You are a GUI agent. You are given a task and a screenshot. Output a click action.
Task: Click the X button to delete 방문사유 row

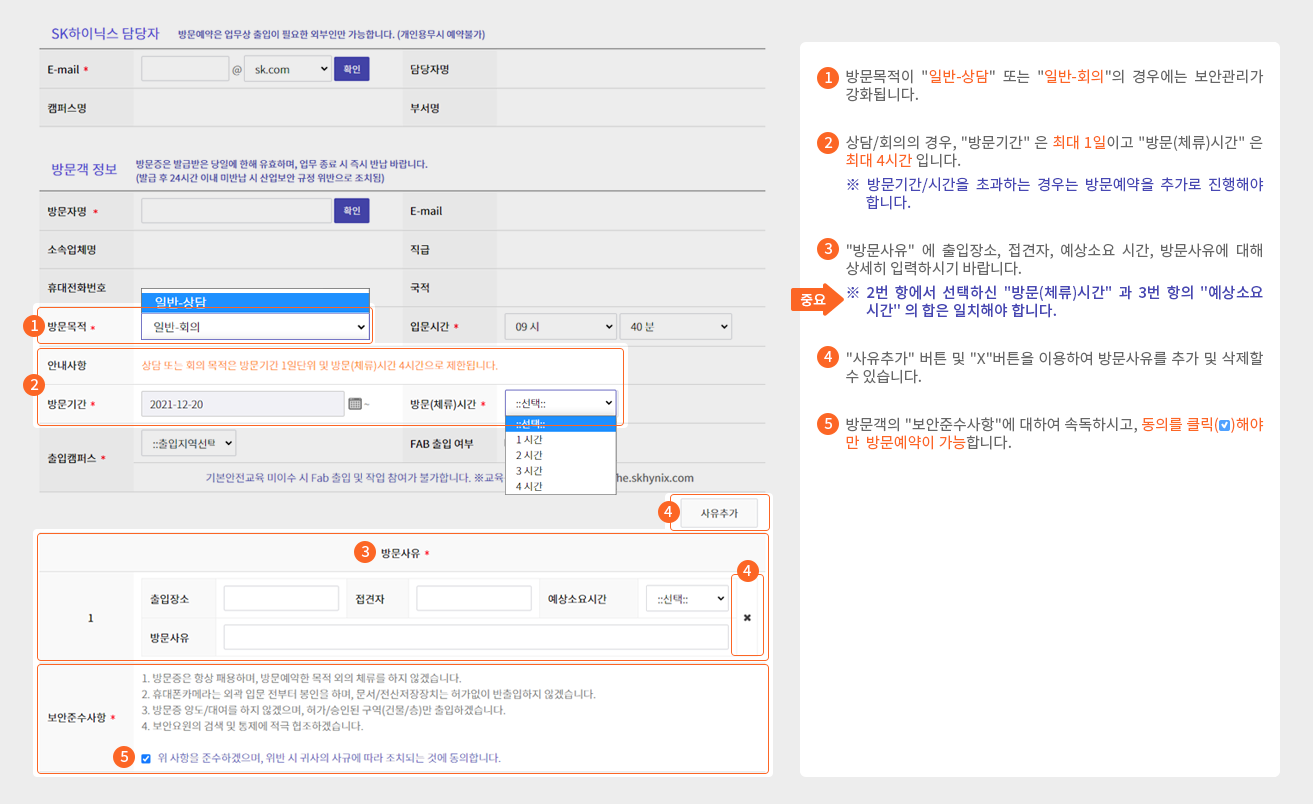[746, 618]
